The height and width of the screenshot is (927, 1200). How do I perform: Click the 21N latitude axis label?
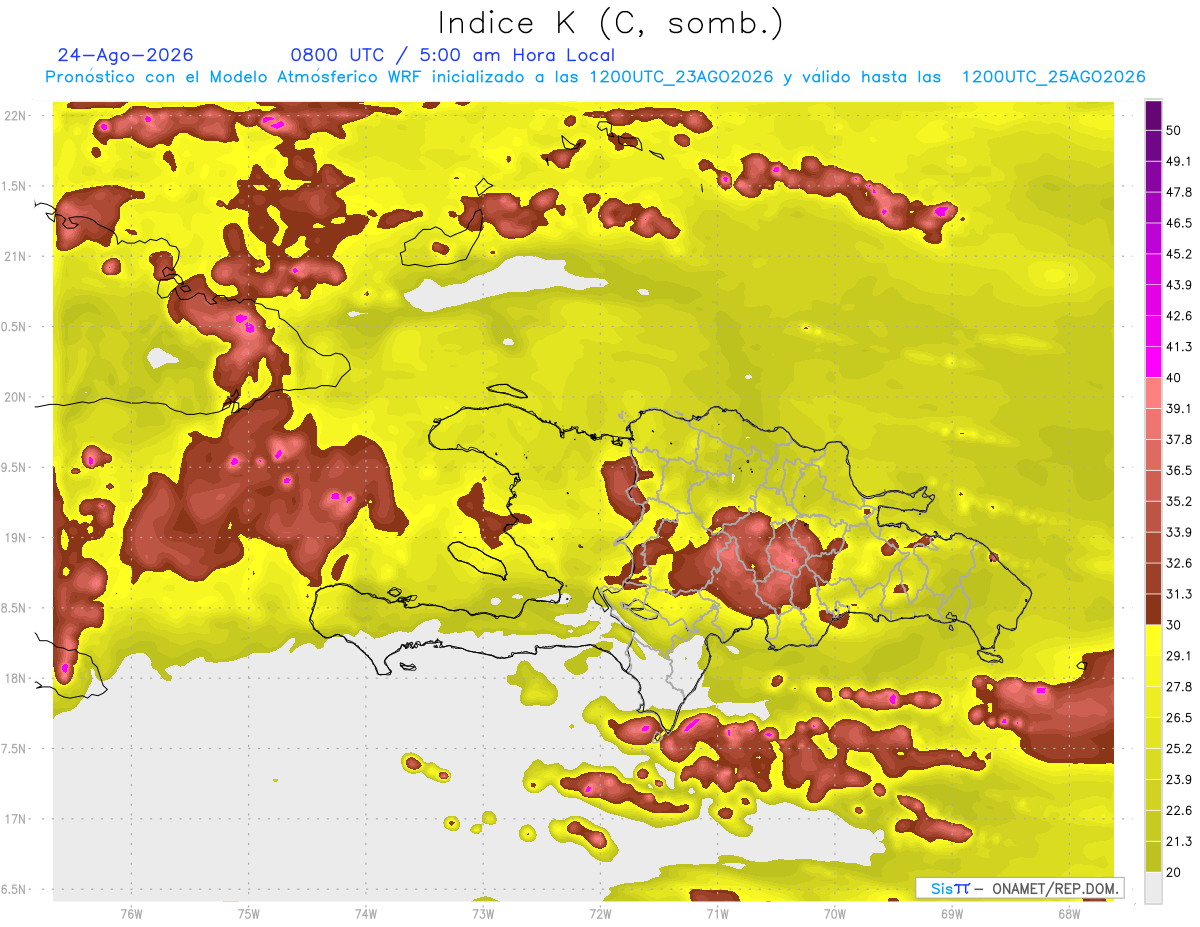(15, 256)
